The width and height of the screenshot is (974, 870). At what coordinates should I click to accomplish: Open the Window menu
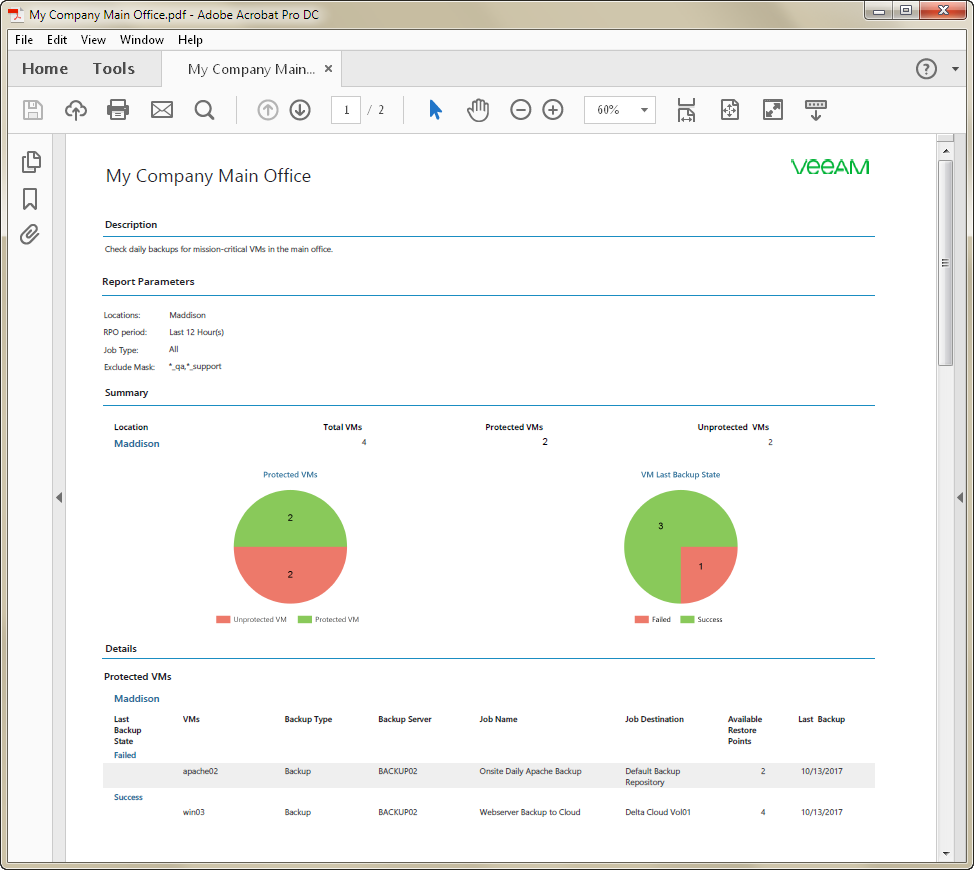point(142,40)
